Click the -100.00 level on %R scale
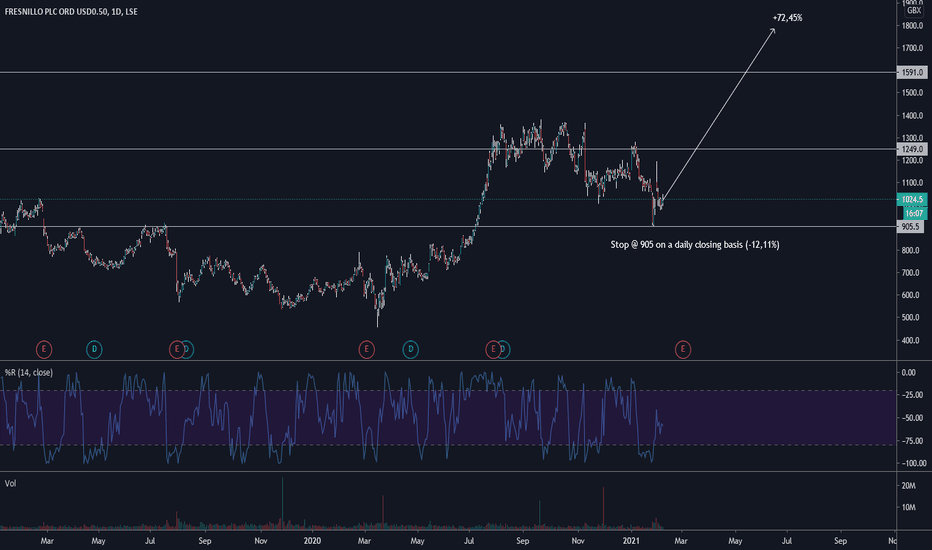The image size is (932, 550). [x=914, y=463]
